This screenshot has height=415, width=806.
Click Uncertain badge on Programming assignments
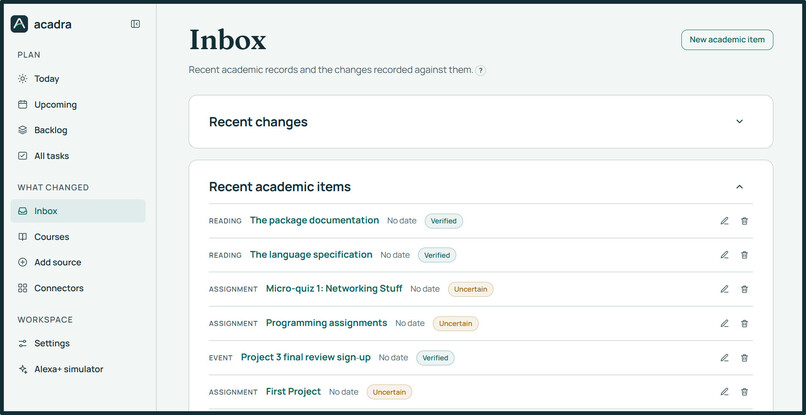pos(455,323)
